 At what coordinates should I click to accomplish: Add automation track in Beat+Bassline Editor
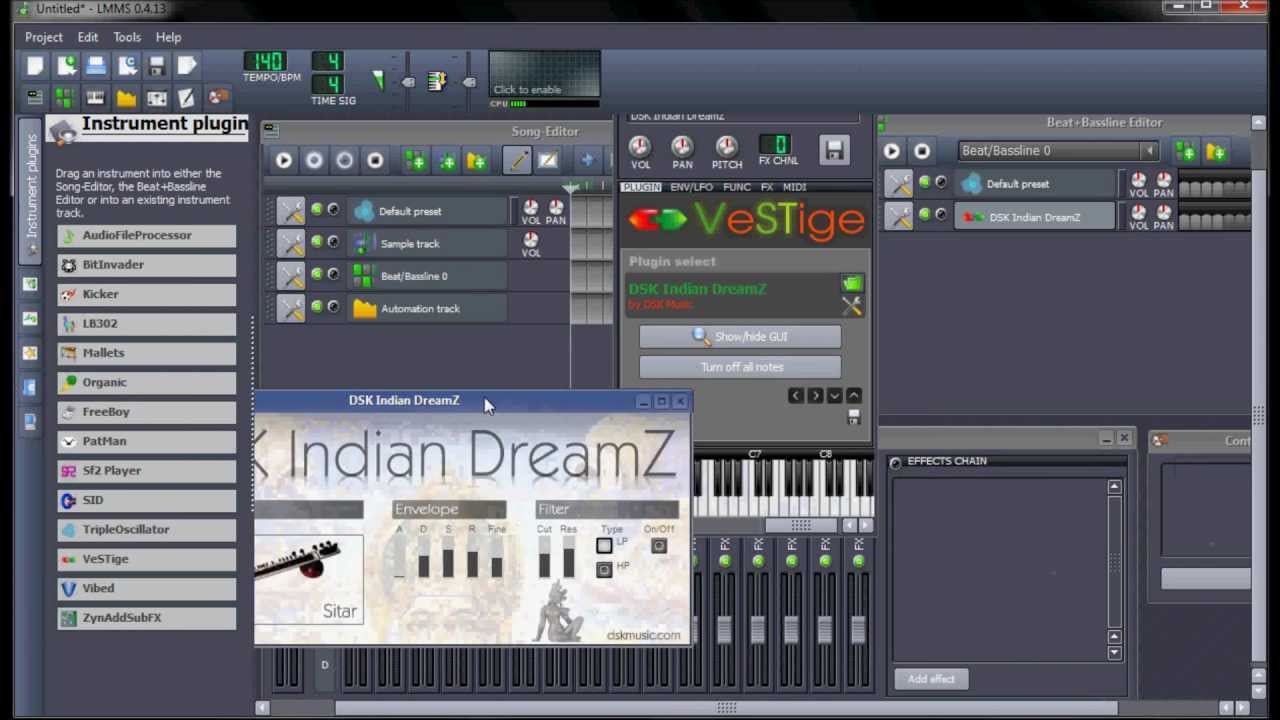click(x=1216, y=151)
